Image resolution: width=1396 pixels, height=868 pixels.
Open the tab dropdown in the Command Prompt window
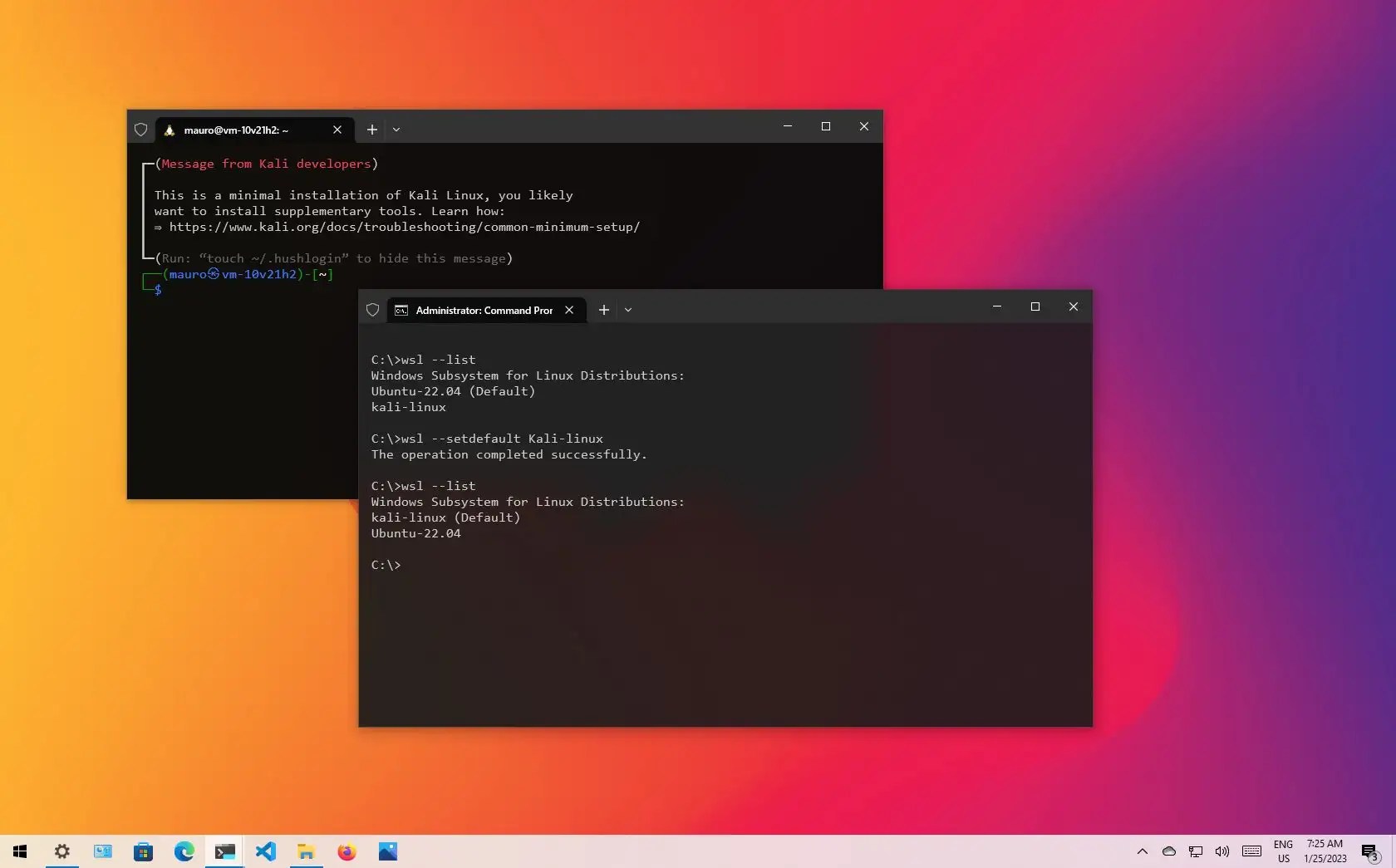[628, 310]
